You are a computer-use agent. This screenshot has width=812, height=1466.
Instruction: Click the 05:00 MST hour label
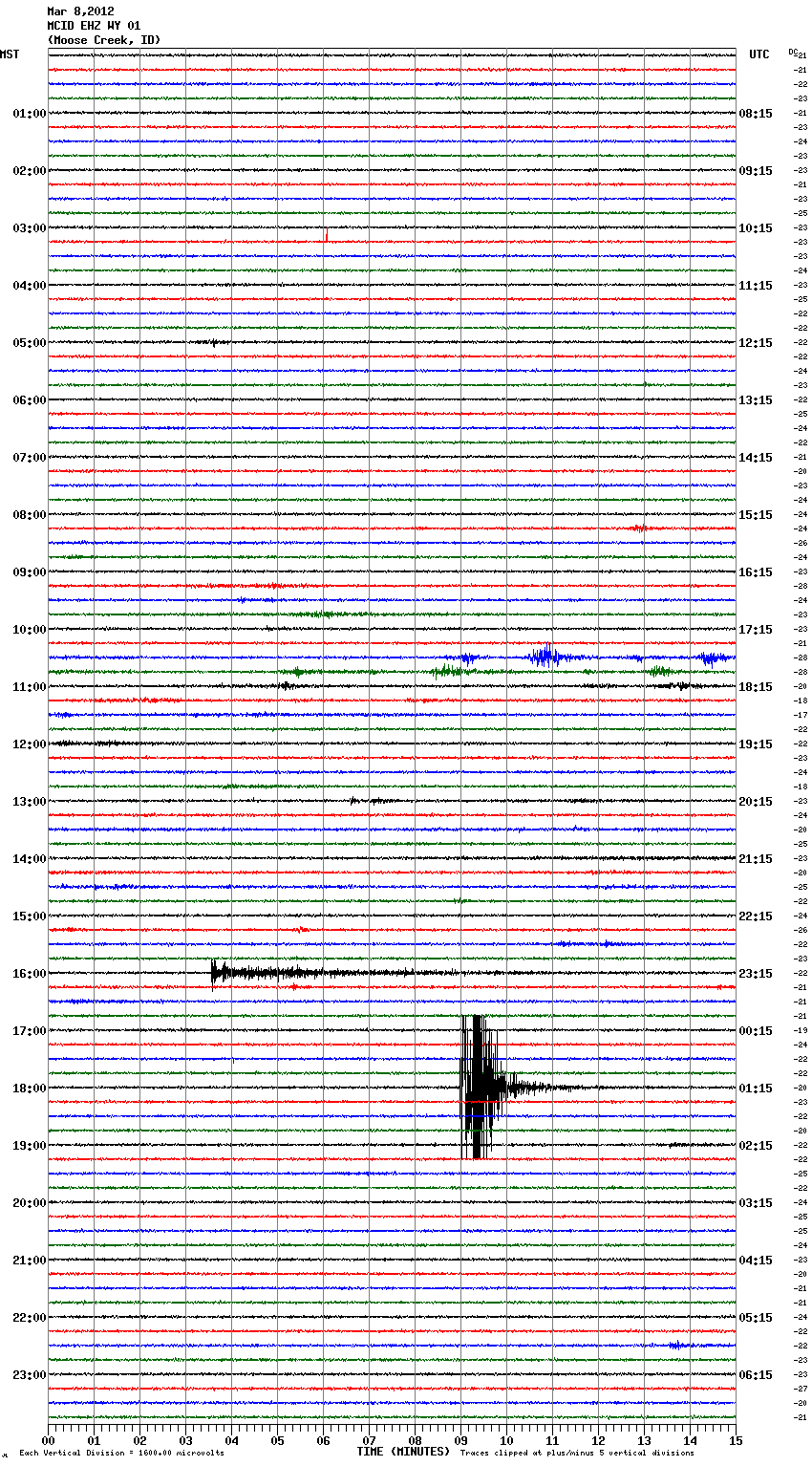[30, 343]
